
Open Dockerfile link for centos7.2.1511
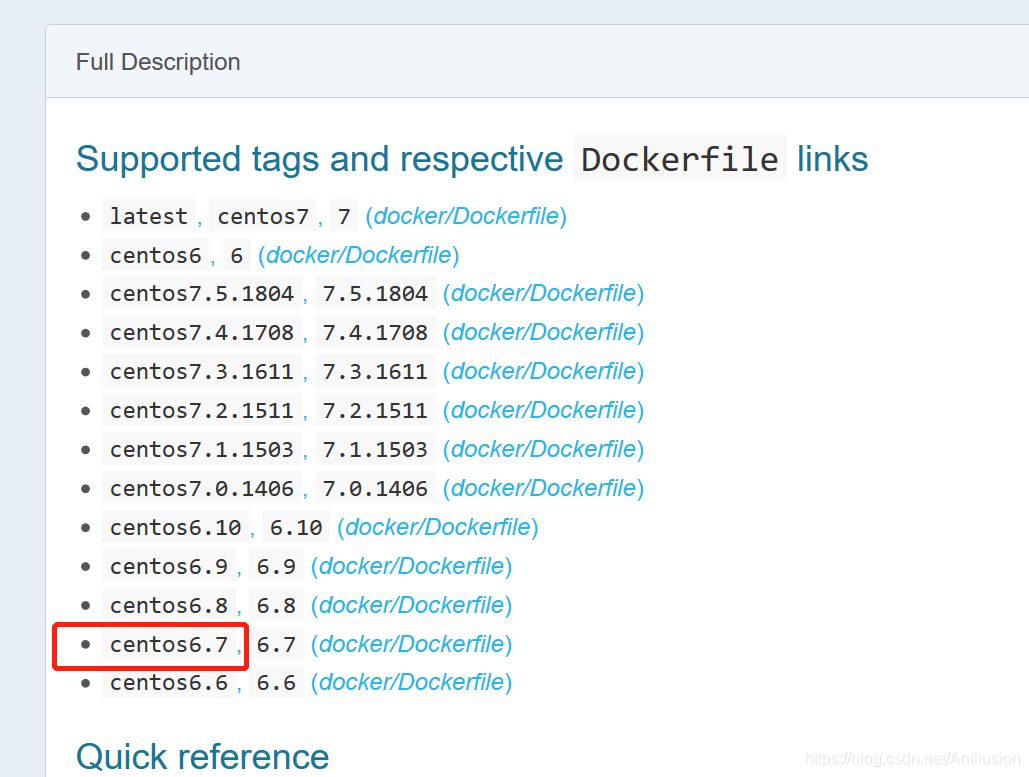pyautogui.click(x=543, y=410)
